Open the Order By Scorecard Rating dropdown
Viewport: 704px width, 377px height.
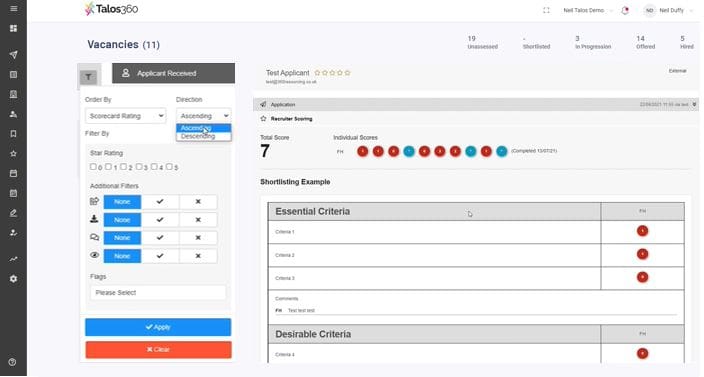(126, 116)
